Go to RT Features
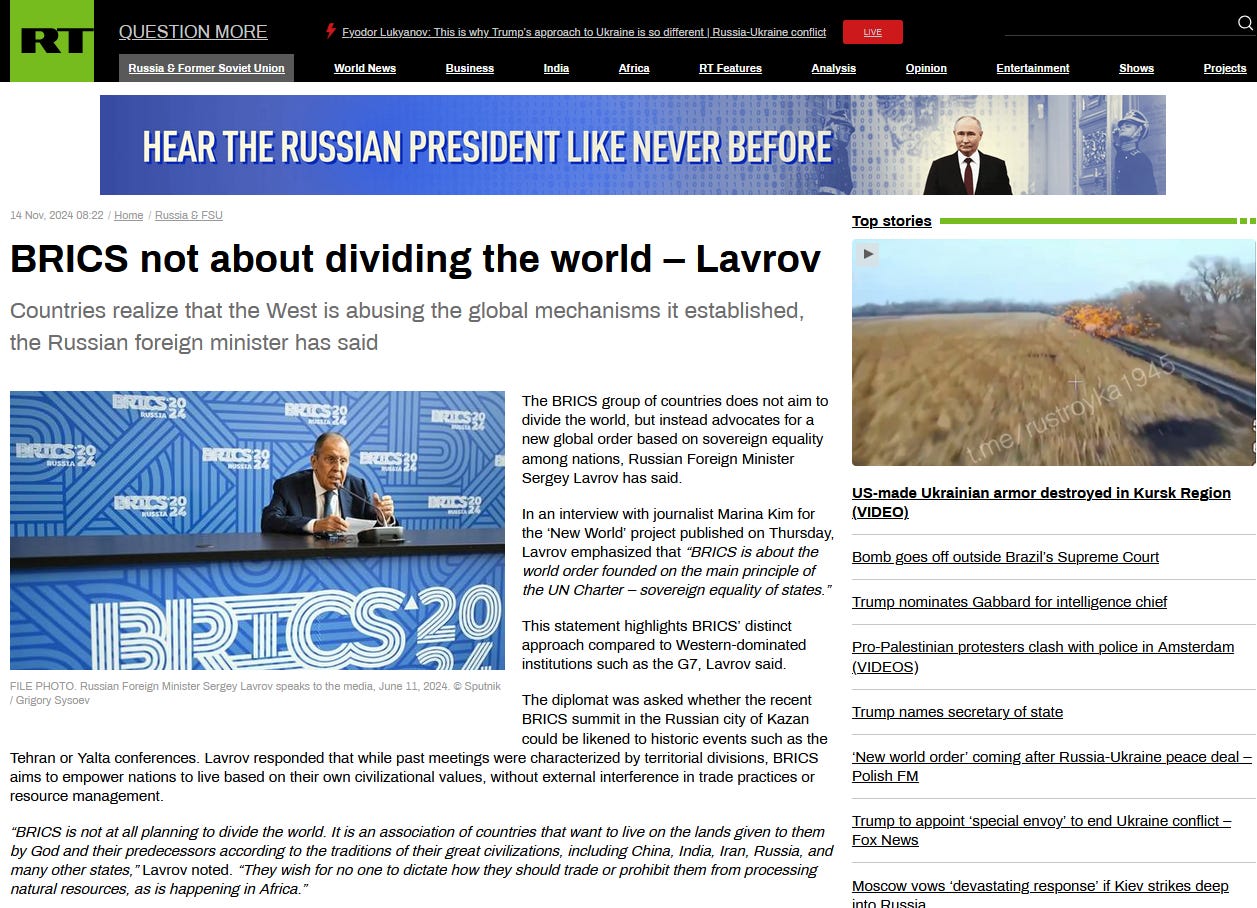The image size is (1257, 908). coord(730,68)
